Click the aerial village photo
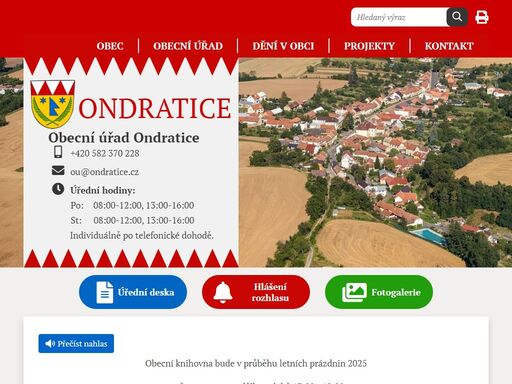Image resolution: width=512 pixels, height=384 pixels. coord(375,162)
